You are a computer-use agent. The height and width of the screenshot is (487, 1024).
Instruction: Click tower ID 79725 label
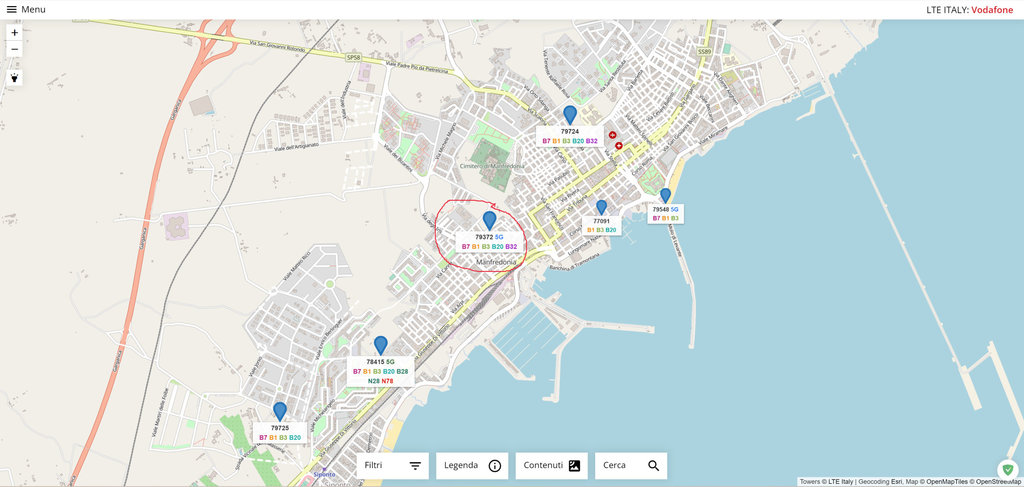coord(280,428)
